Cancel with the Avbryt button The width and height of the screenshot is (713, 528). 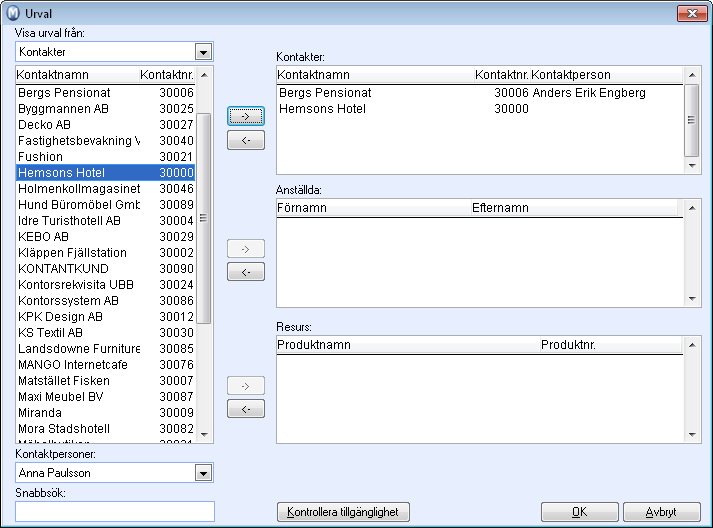click(661, 512)
